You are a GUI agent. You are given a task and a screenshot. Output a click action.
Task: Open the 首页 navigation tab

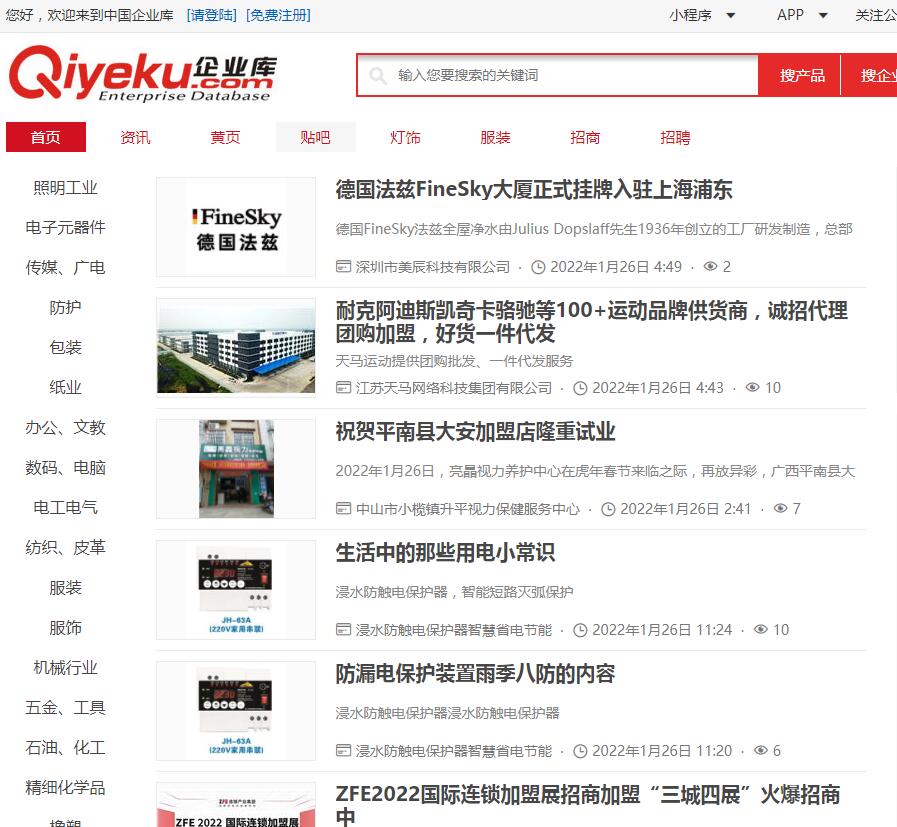click(x=46, y=137)
